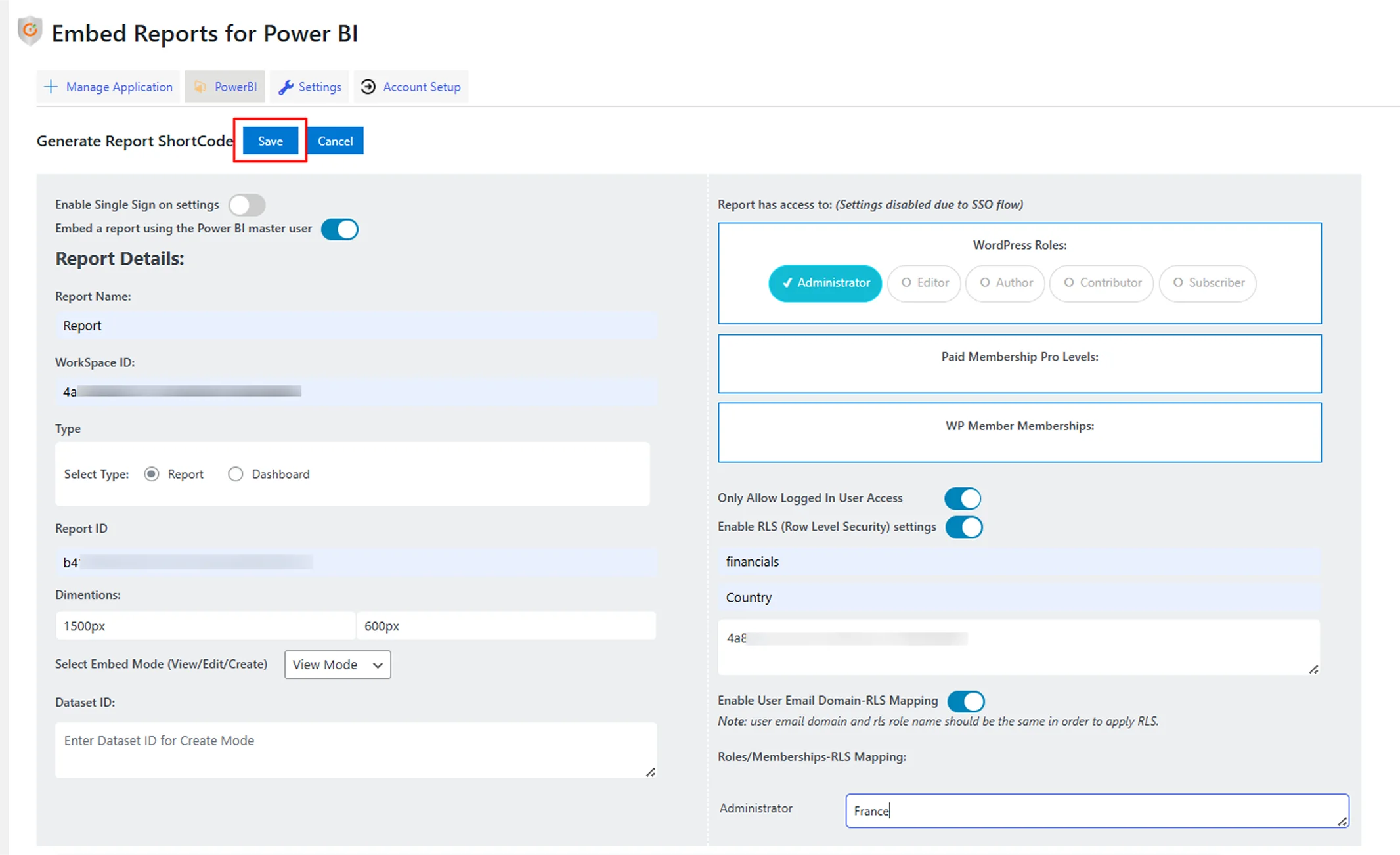Click the arrow icon beside Account Setup

(368, 87)
